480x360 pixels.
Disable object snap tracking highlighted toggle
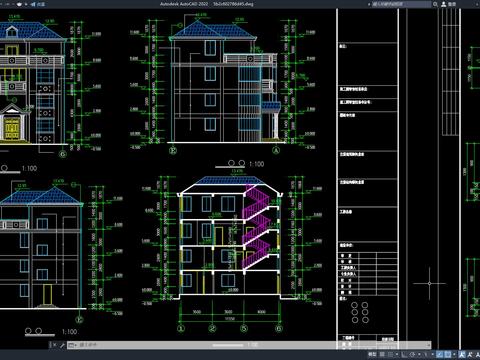tap(439, 354)
